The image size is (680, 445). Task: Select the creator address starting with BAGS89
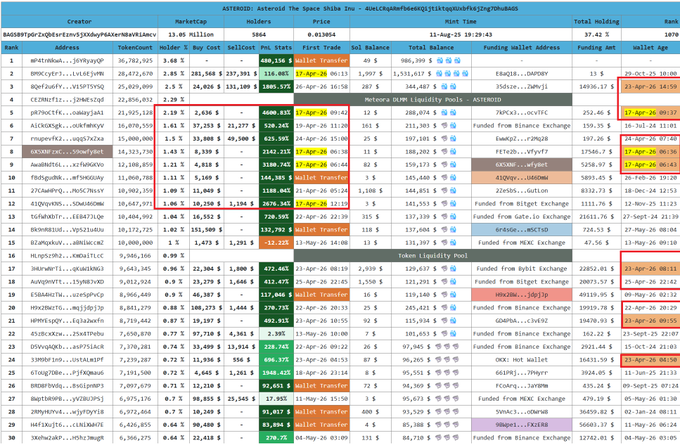click(x=79, y=35)
